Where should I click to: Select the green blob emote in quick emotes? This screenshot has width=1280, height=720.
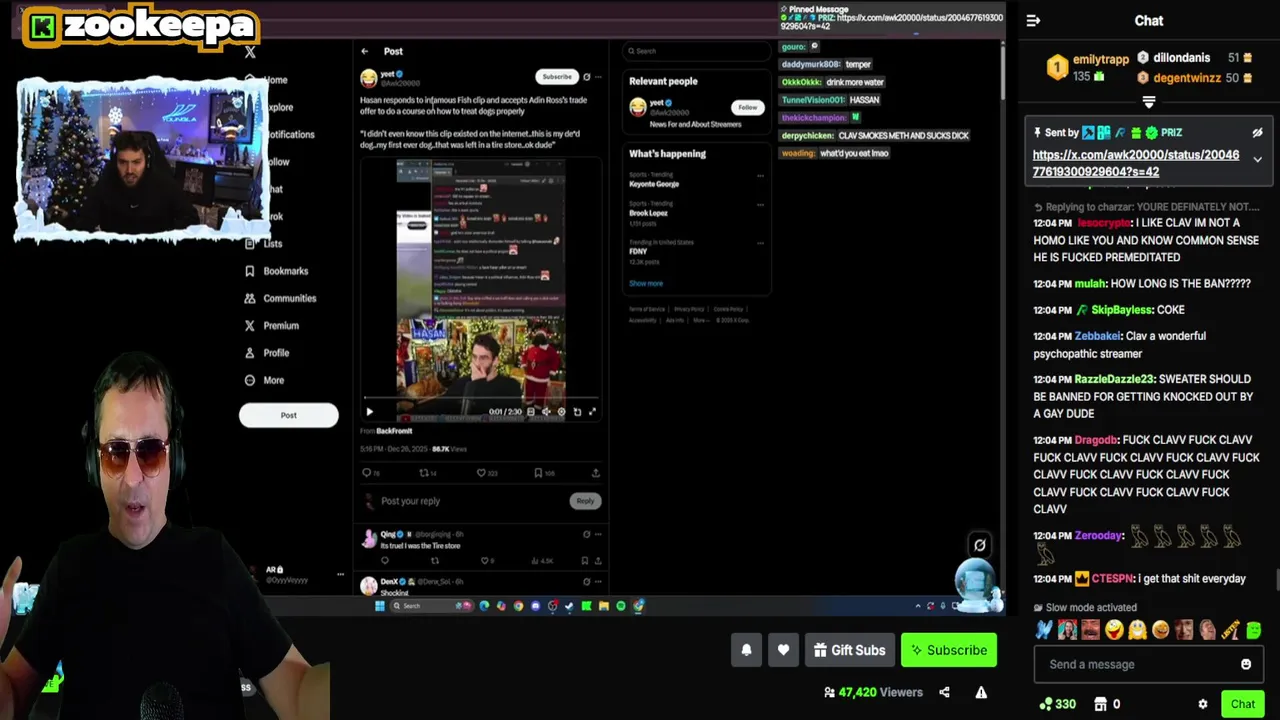1254,630
